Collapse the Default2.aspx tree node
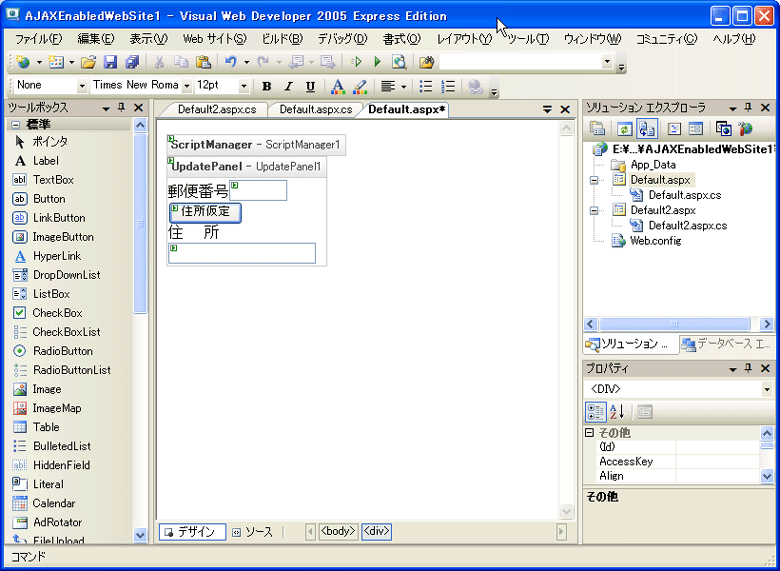The image size is (780, 571). 594,211
